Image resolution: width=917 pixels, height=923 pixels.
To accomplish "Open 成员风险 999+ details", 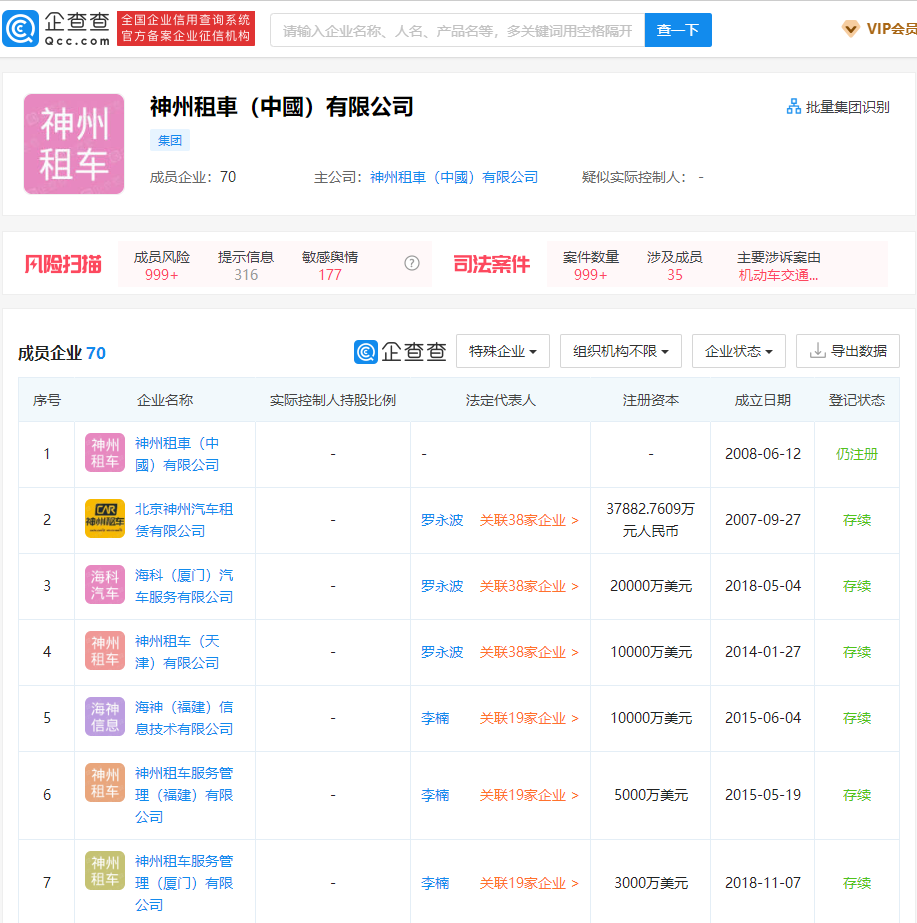I will [161, 265].
